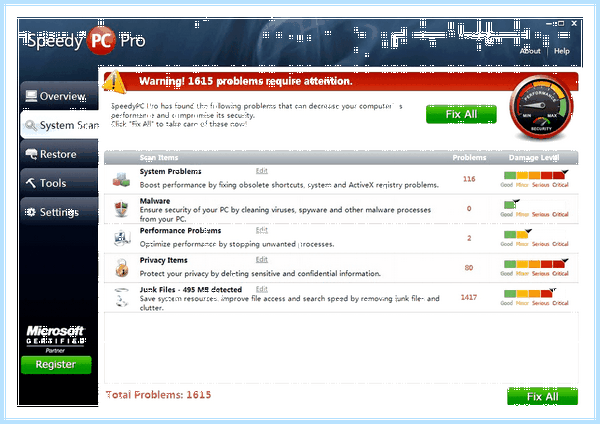
Task: Select the System Scan tab
Action: [59, 125]
